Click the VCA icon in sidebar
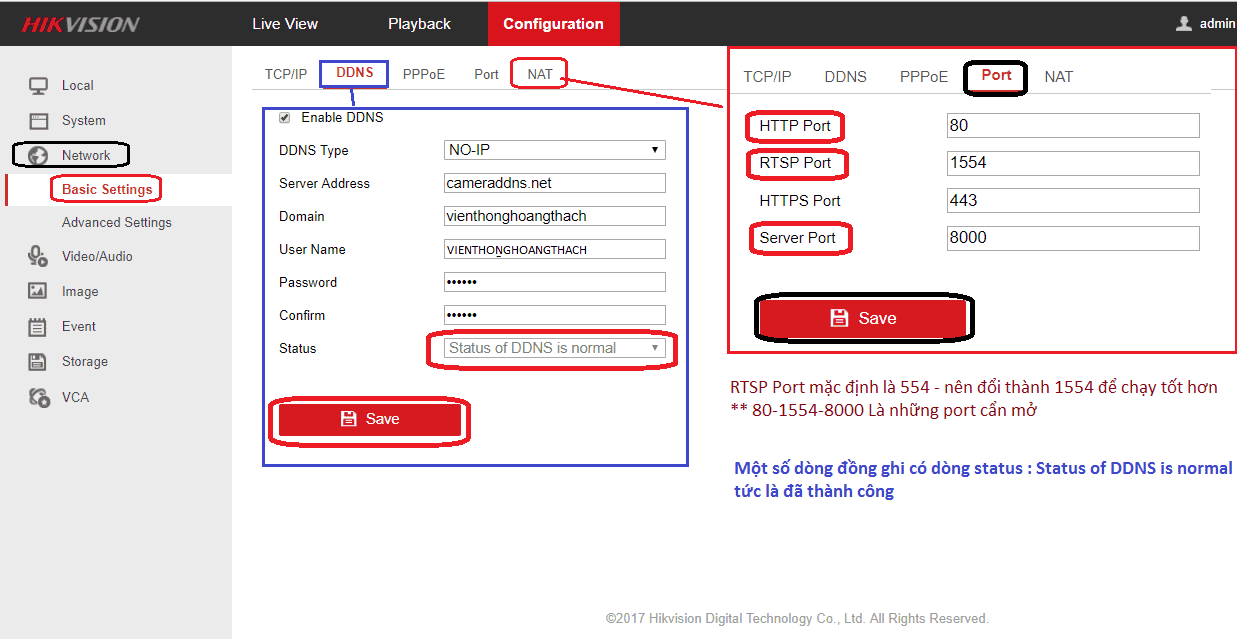The image size is (1237, 639). [x=39, y=398]
